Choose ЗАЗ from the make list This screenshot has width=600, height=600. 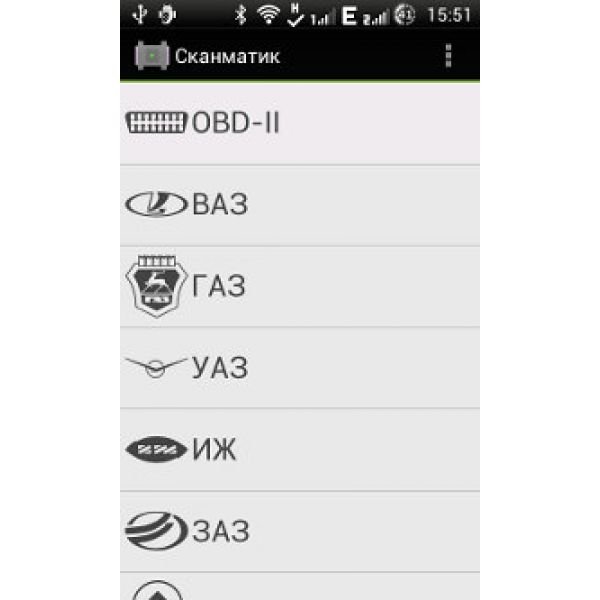(300, 532)
